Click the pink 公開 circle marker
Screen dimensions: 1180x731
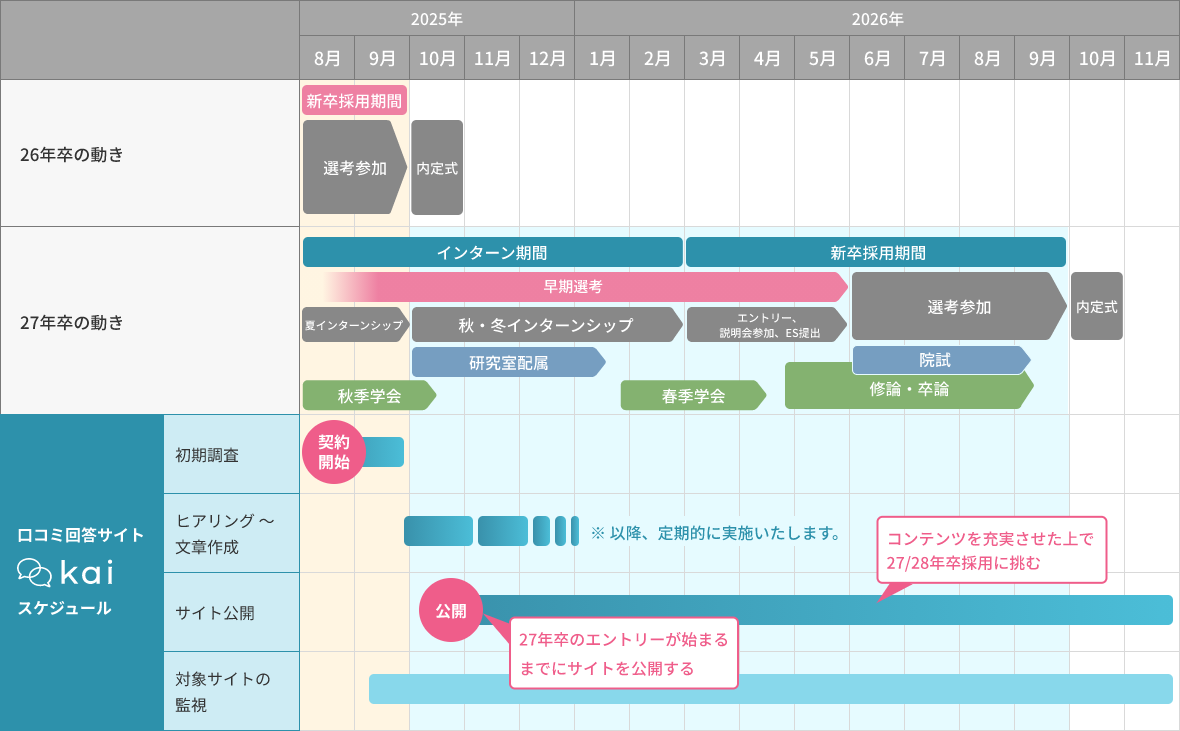point(450,610)
